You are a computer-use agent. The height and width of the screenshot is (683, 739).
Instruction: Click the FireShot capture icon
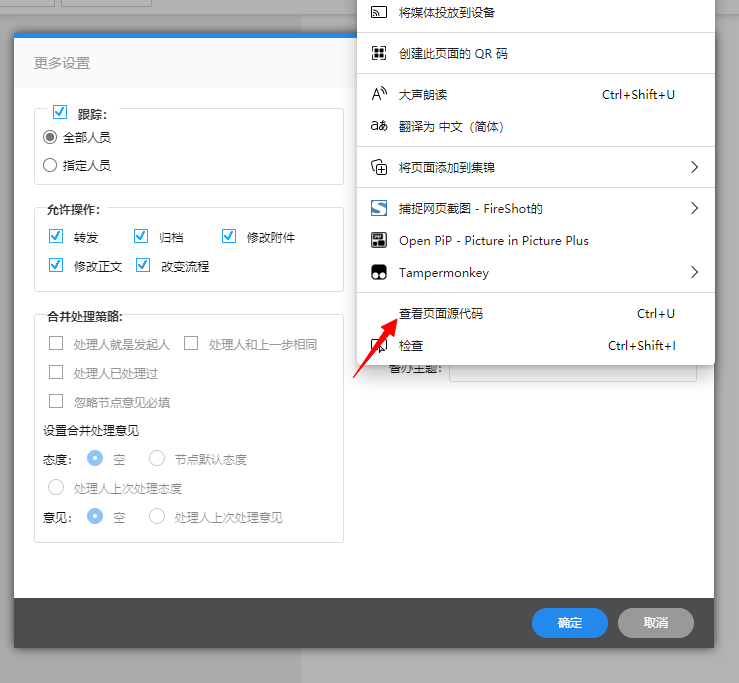pyautogui.click(x=379, y=208)
